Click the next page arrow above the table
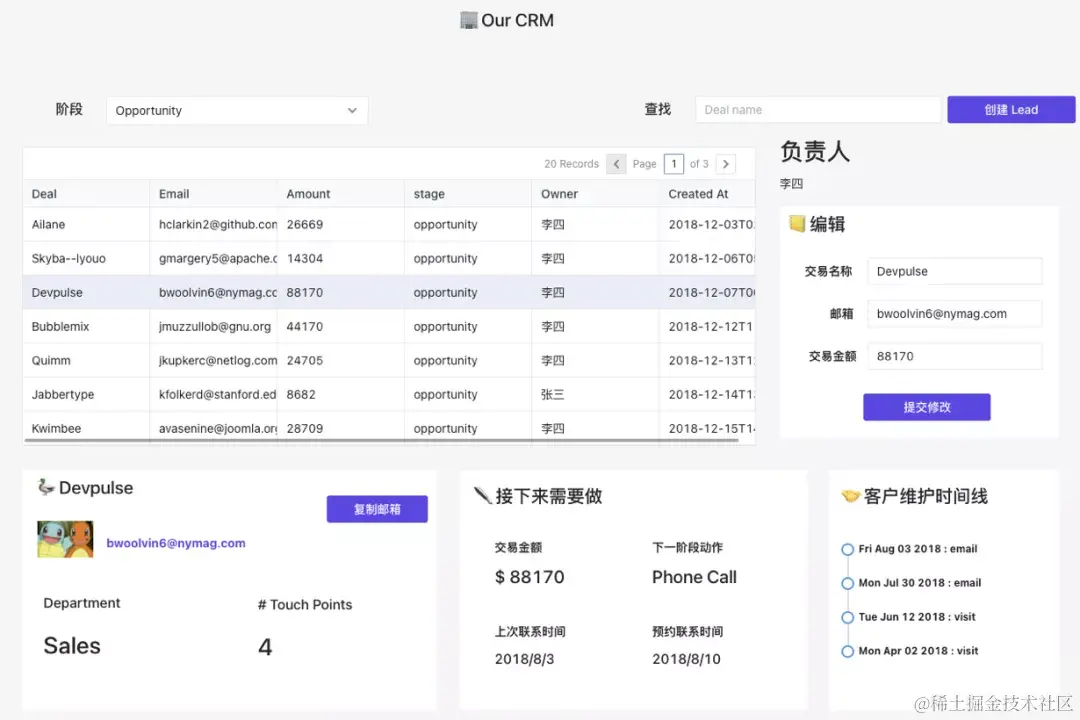1080x720 pixels. coord(726,163)
